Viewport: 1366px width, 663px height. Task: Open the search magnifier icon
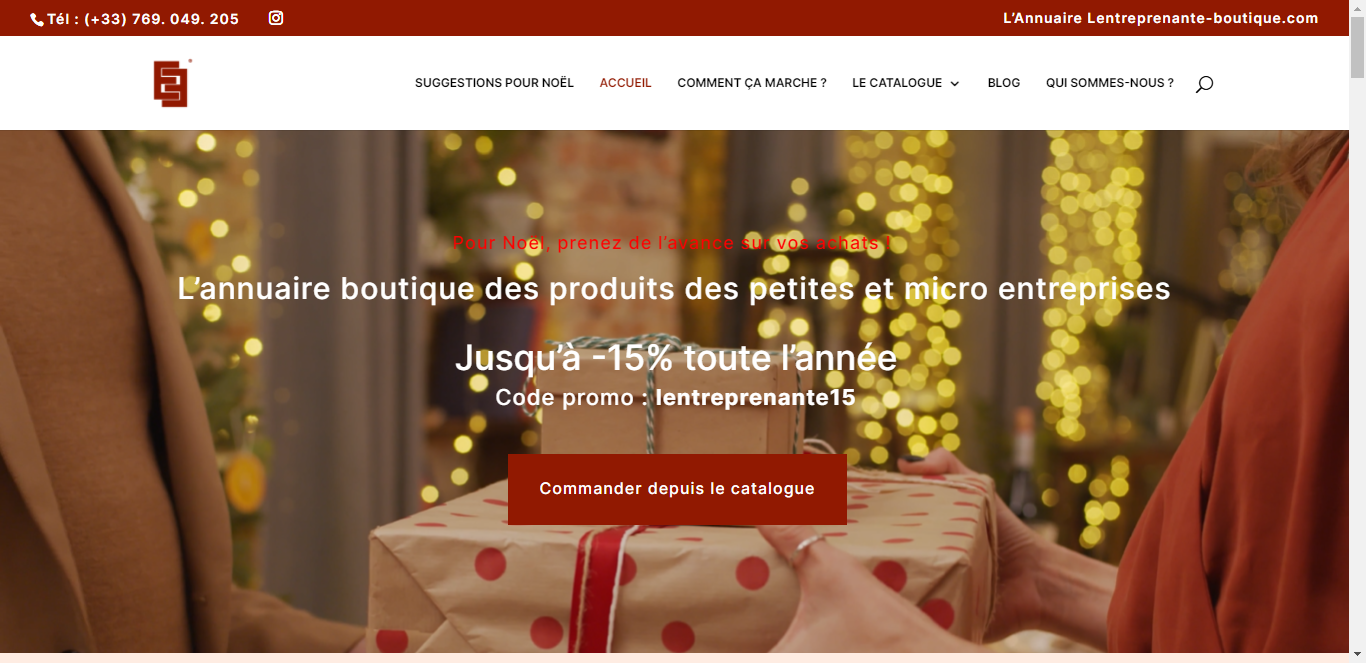pyautogui.click(x=1204, y=84)
